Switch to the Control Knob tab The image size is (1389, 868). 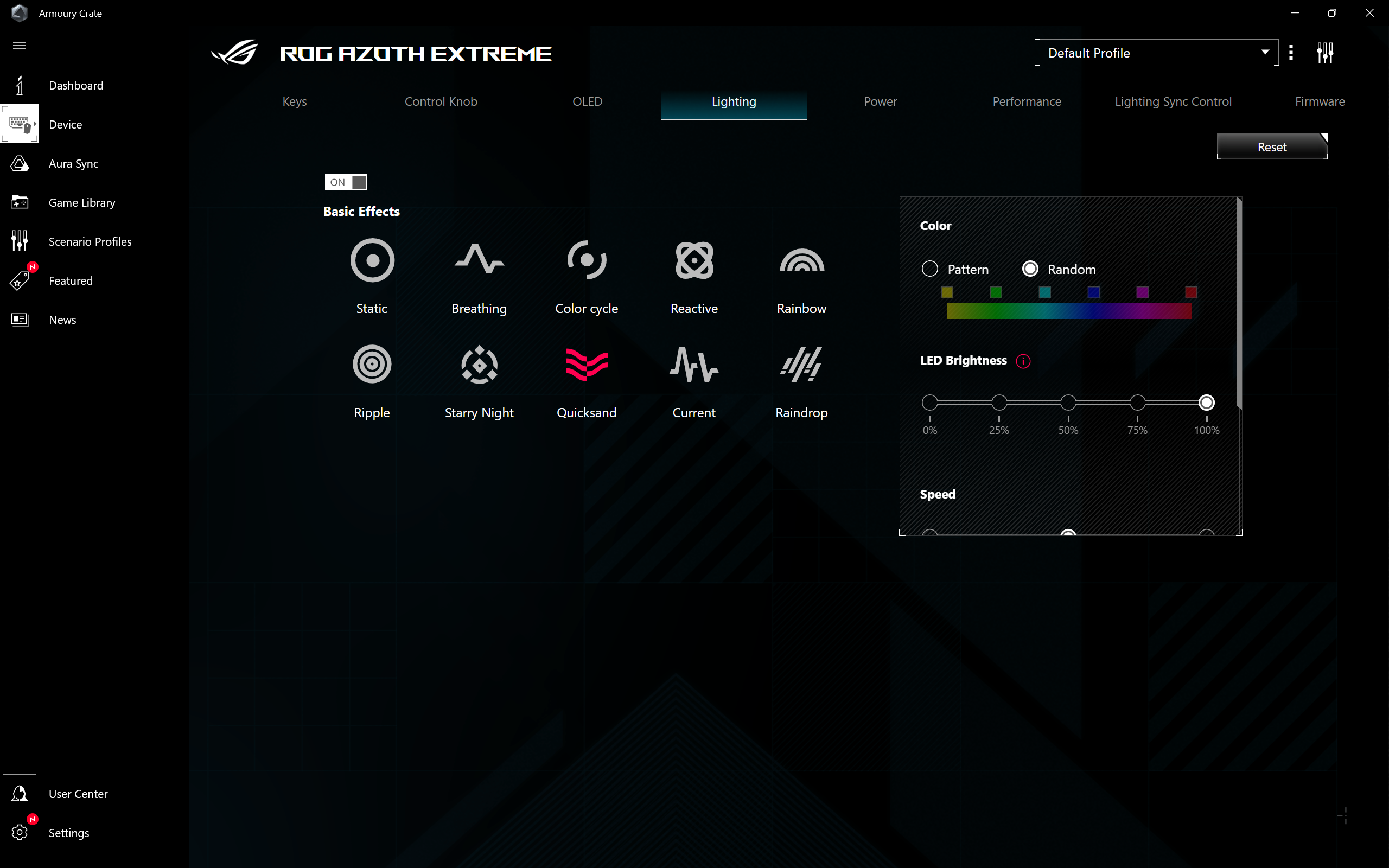point(441,101)
